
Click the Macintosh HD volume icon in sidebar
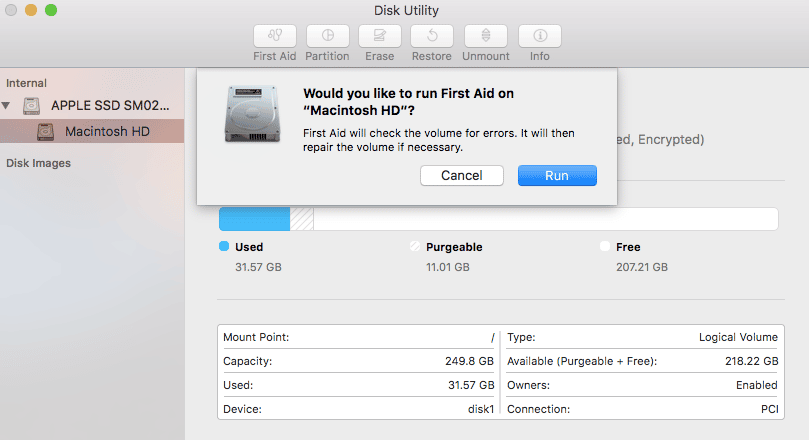pos(45,132)
